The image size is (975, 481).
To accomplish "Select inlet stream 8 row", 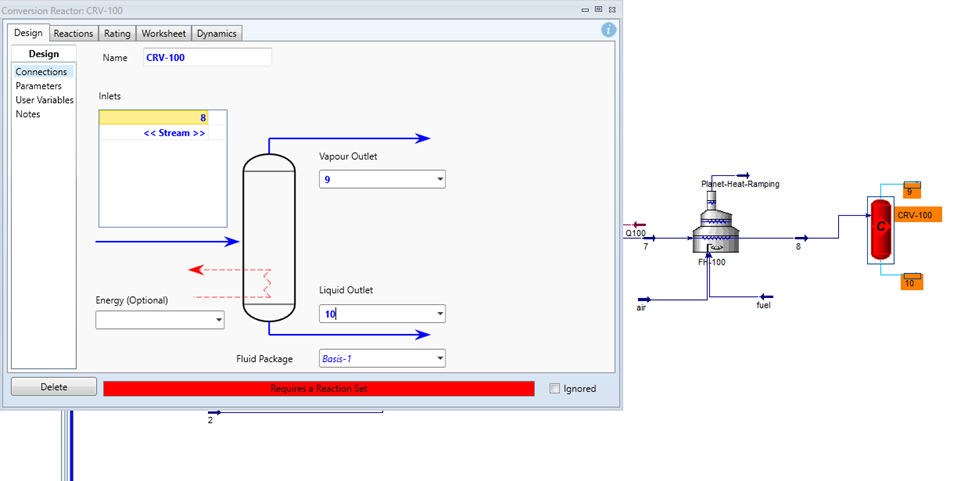I will pyautogui.click(x=154, y=117).
